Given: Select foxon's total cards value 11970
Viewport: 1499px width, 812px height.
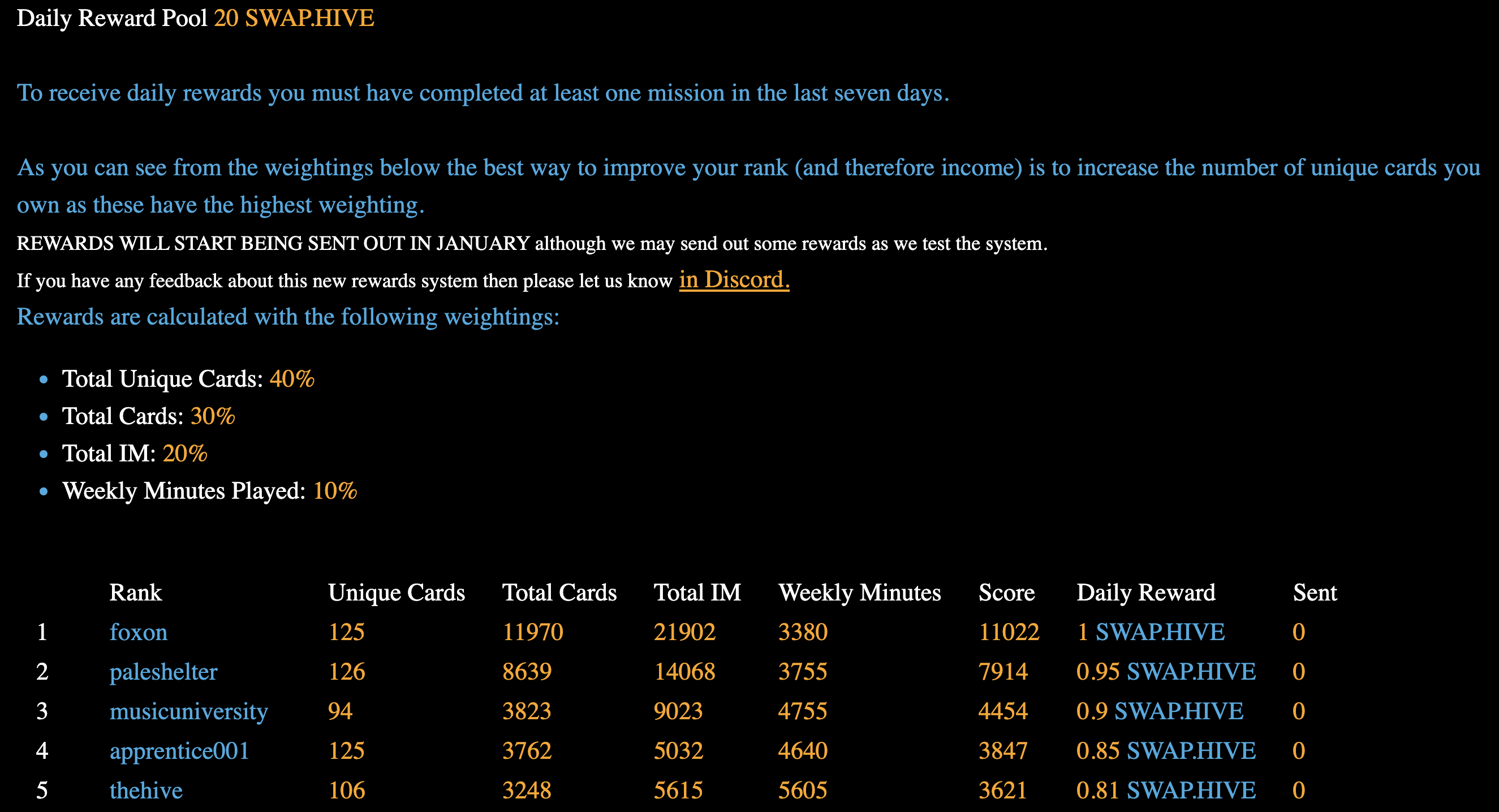Looking at the screenshot, I should (x=532, y=632).
